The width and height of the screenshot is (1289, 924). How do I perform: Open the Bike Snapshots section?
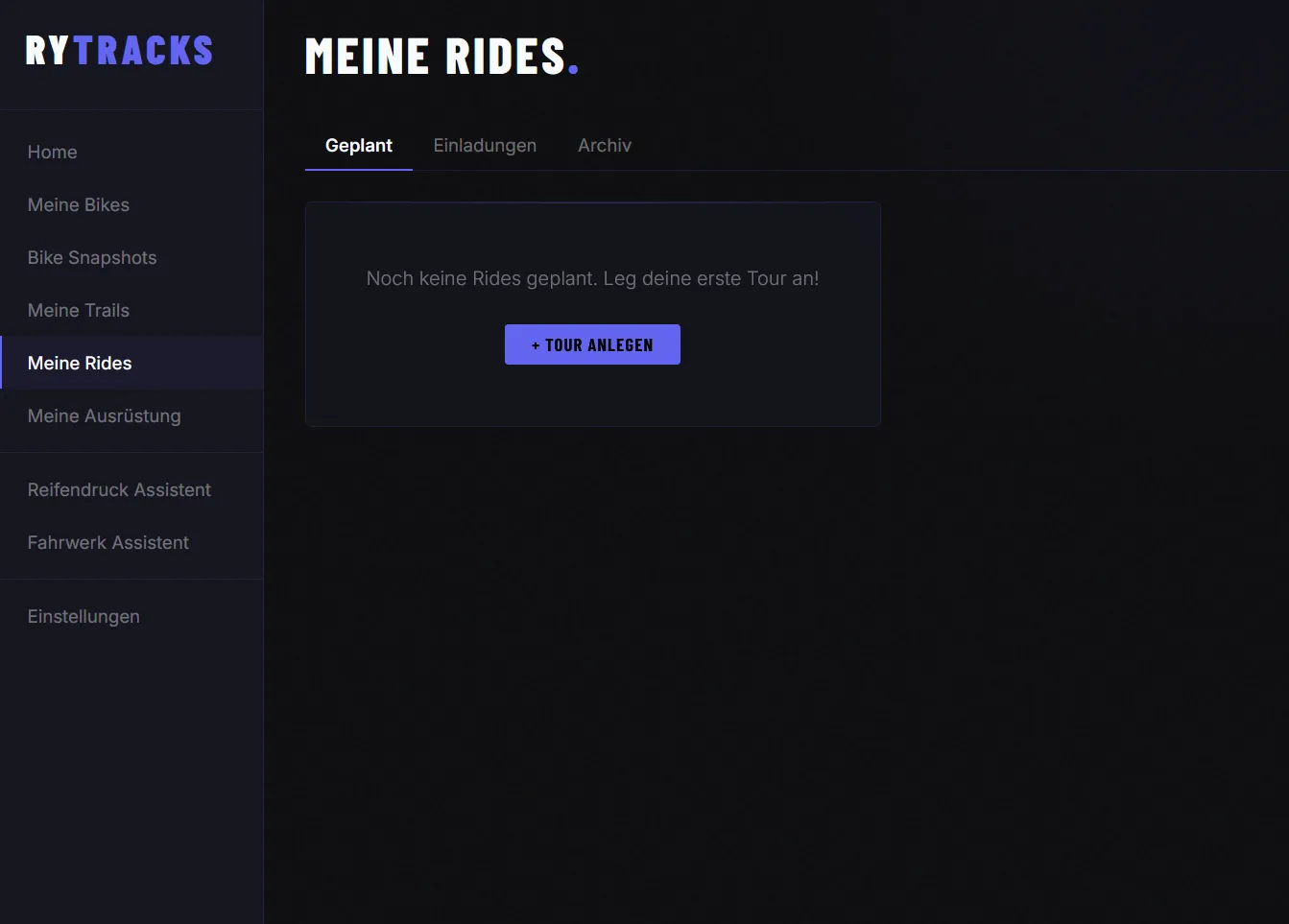91,257
